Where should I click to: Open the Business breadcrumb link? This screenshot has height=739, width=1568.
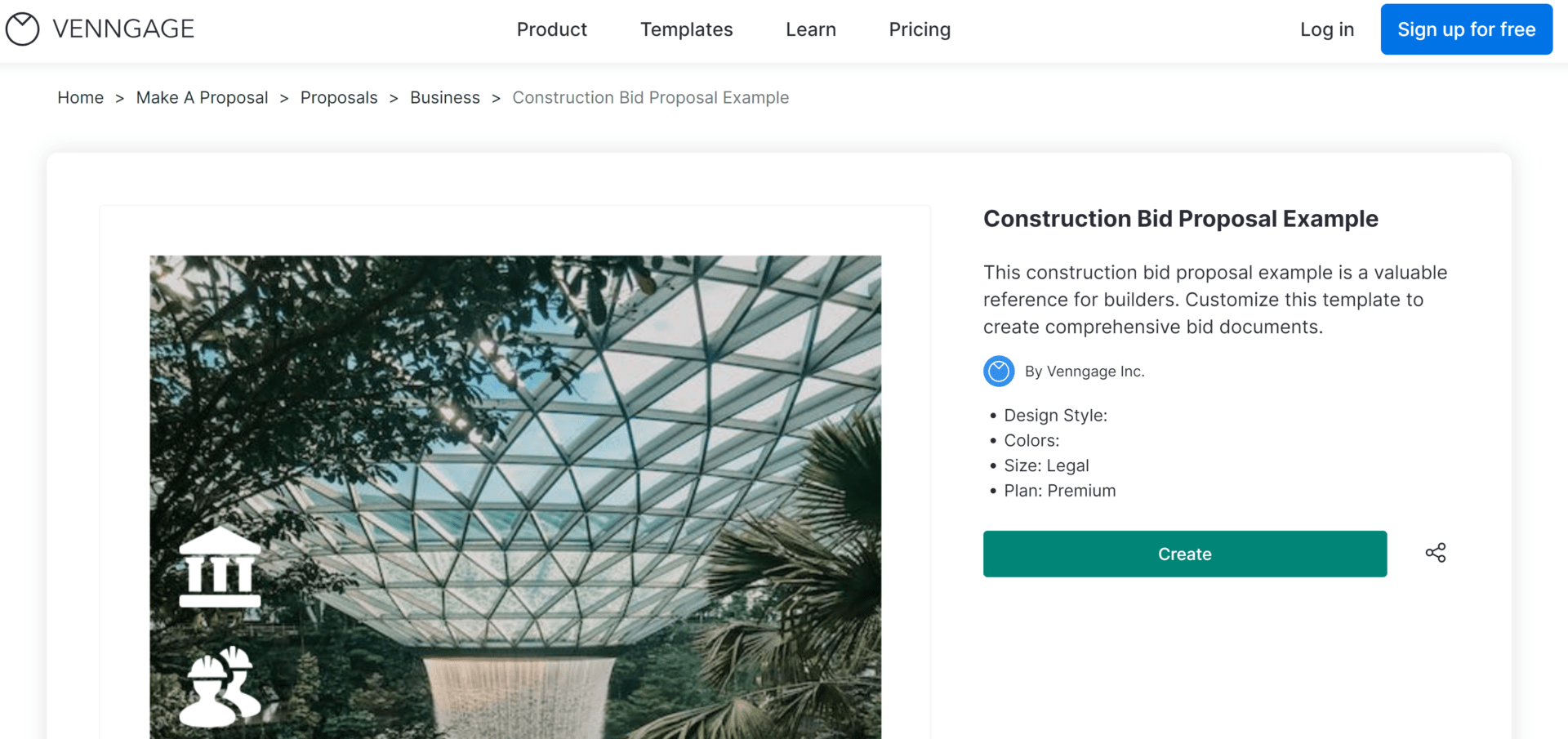[x=444, y=97]
